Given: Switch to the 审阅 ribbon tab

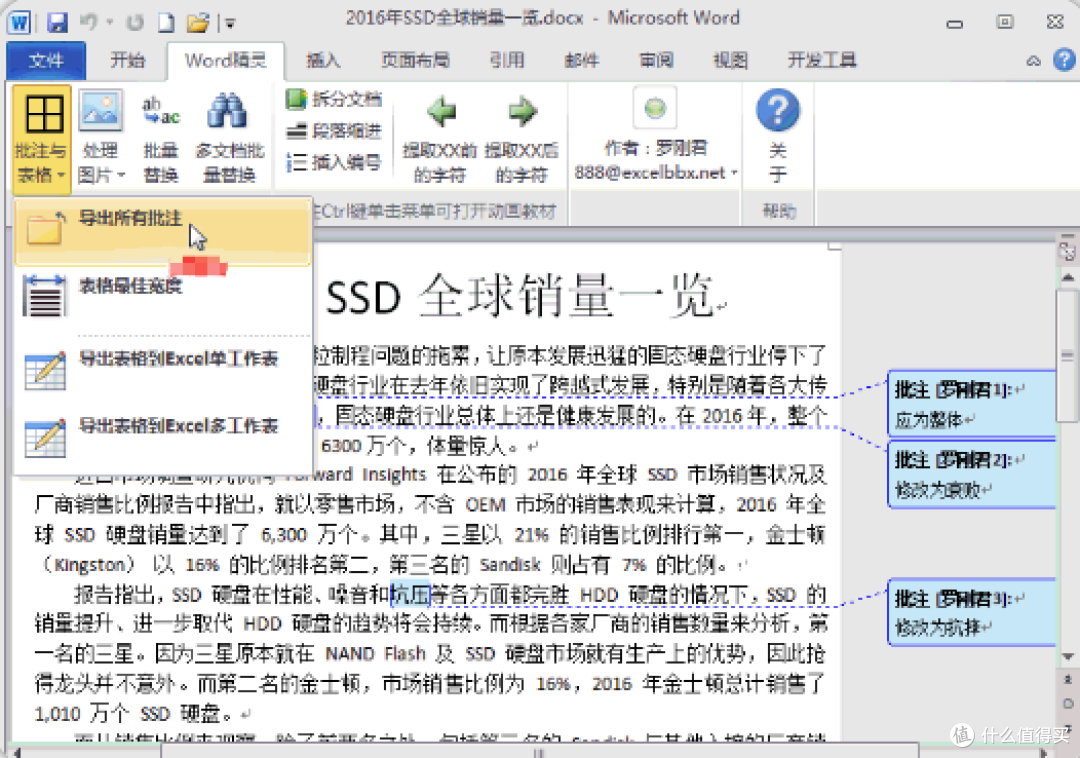Looking at the screenshot, I should [x=656, y=61].
